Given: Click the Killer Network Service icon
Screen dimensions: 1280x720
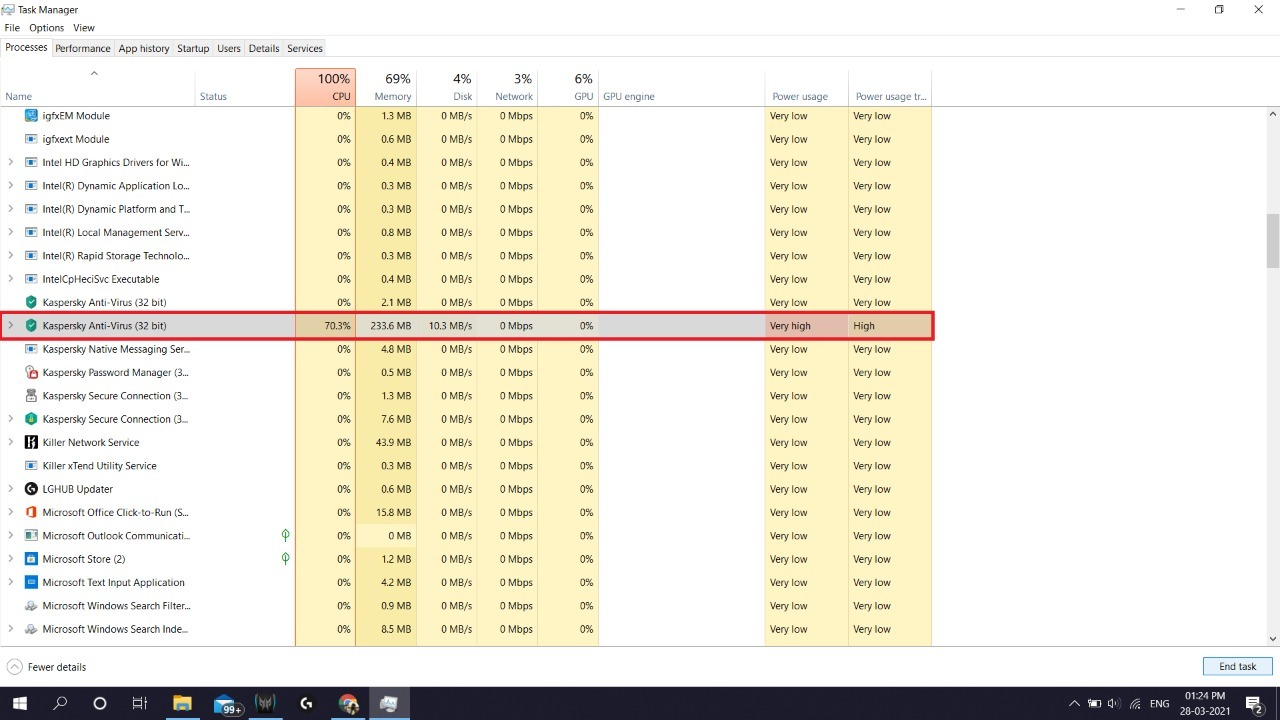Looking at the screenshot, I should [x=31, y=443].
